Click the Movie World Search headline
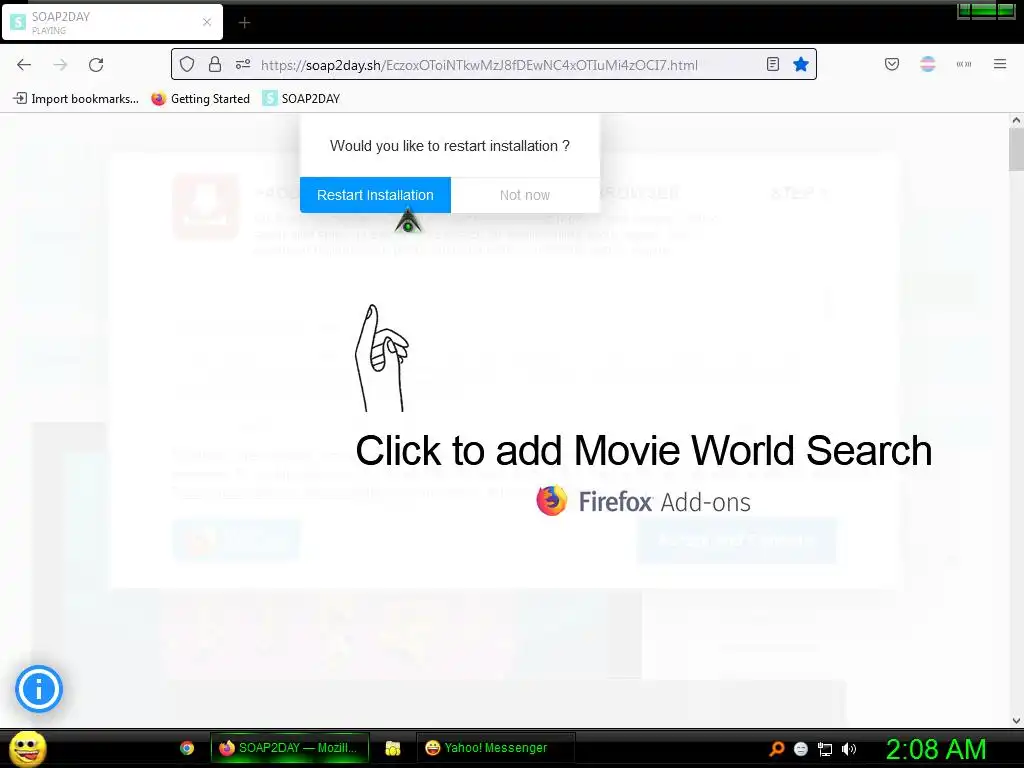The image size is (1024, 768). pos(643,451)
